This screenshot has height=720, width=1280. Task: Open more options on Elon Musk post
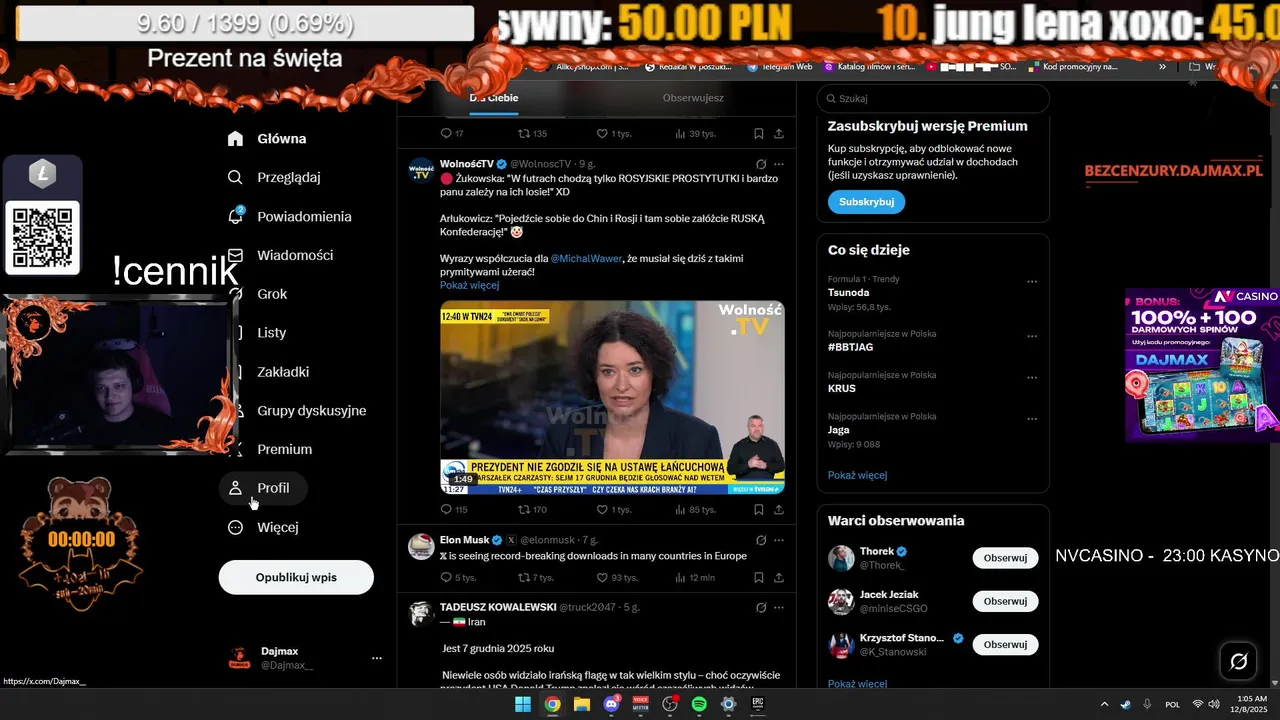tap(779, 540)
